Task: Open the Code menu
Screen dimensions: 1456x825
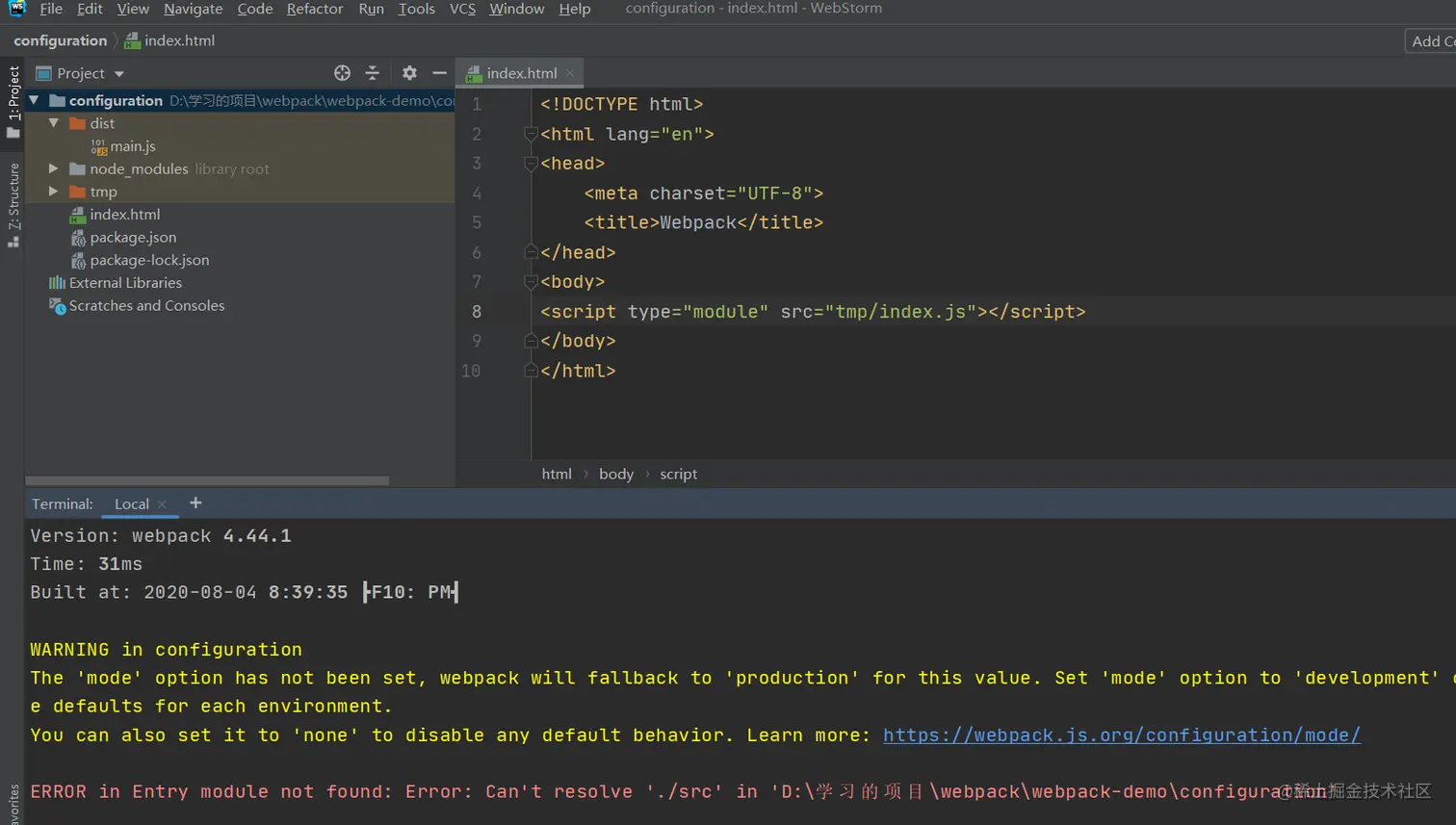Action: click(x=255, y=9)
